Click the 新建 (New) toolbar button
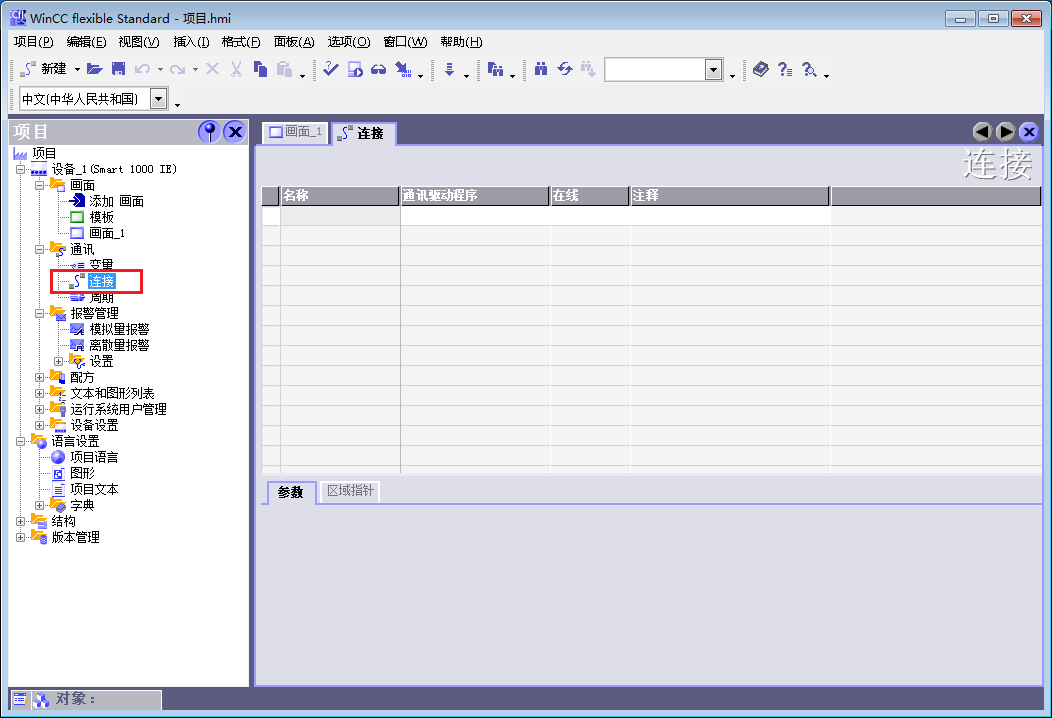This screenshot has width=1052, height=718. coord(44,69)
